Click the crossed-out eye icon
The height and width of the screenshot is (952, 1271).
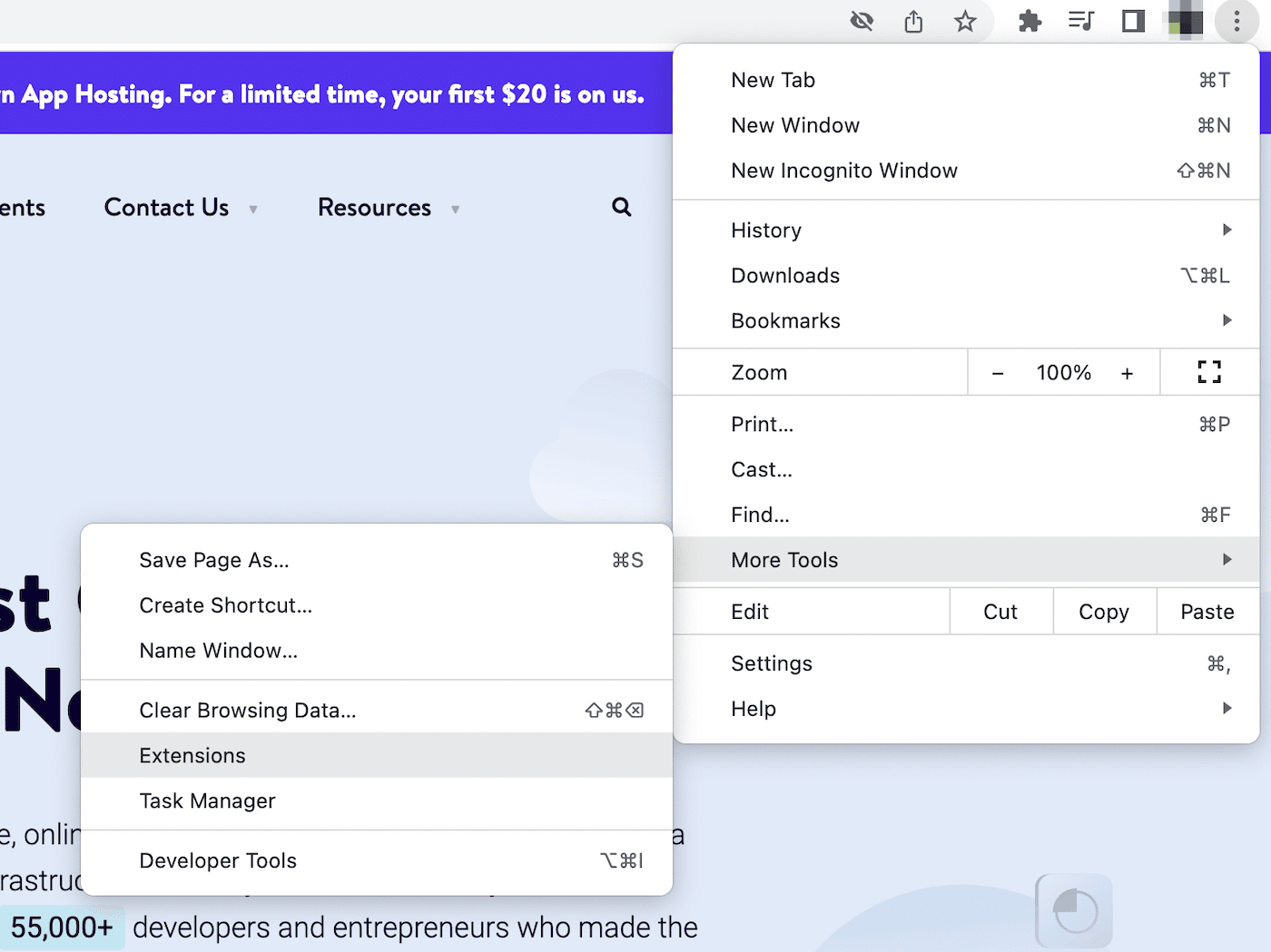(862, 20)
